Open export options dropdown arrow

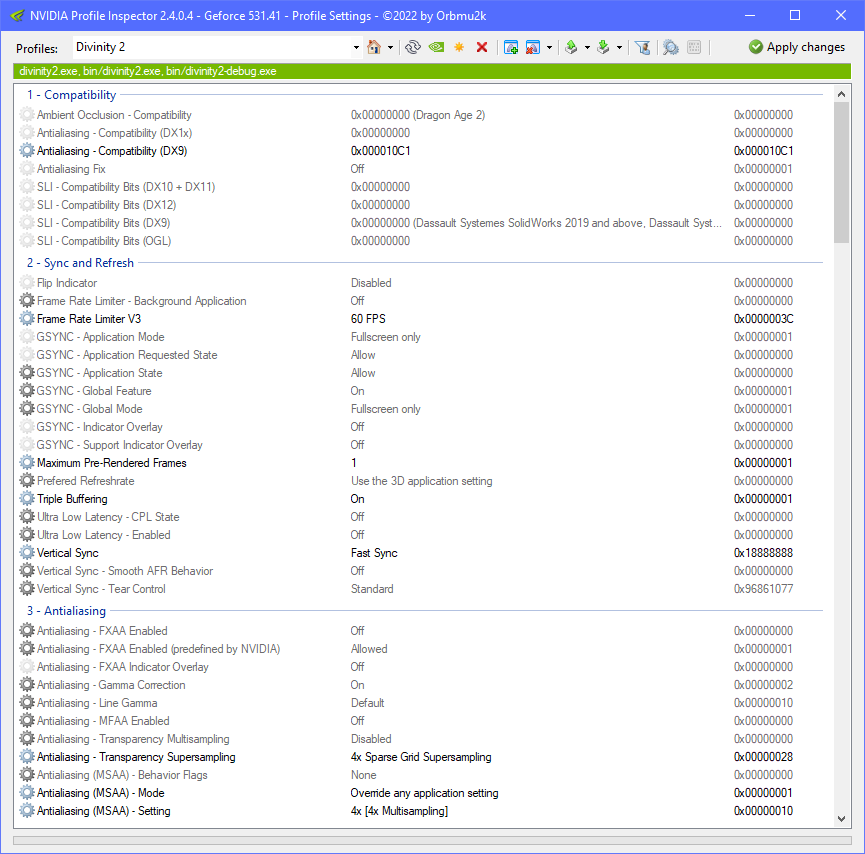(x=588, y=47)
